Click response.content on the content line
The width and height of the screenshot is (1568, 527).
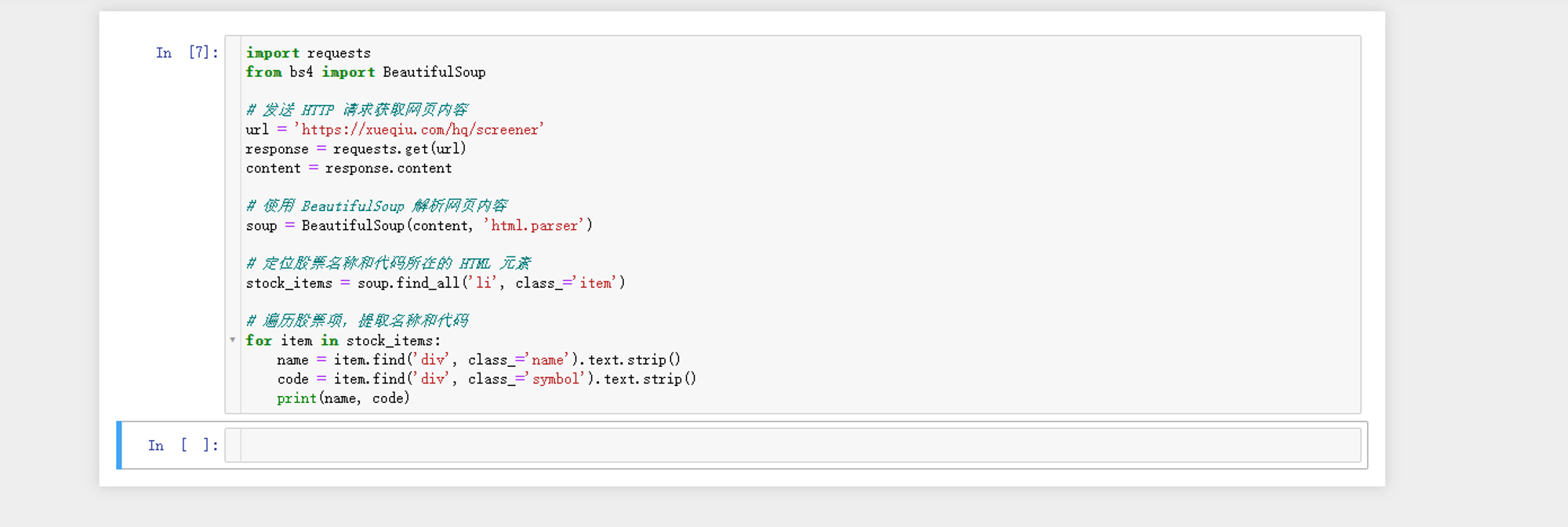coord(388,168)
